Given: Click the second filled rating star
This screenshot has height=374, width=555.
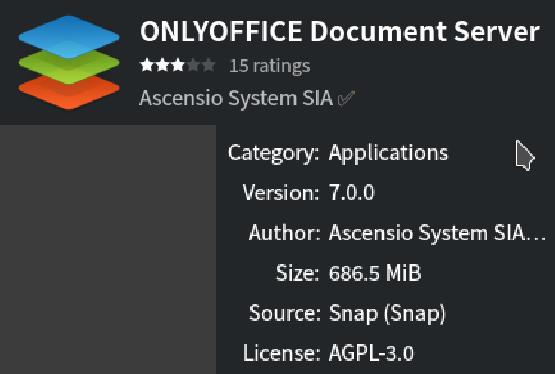Looking at the screenshot, I should coord(162,65).
